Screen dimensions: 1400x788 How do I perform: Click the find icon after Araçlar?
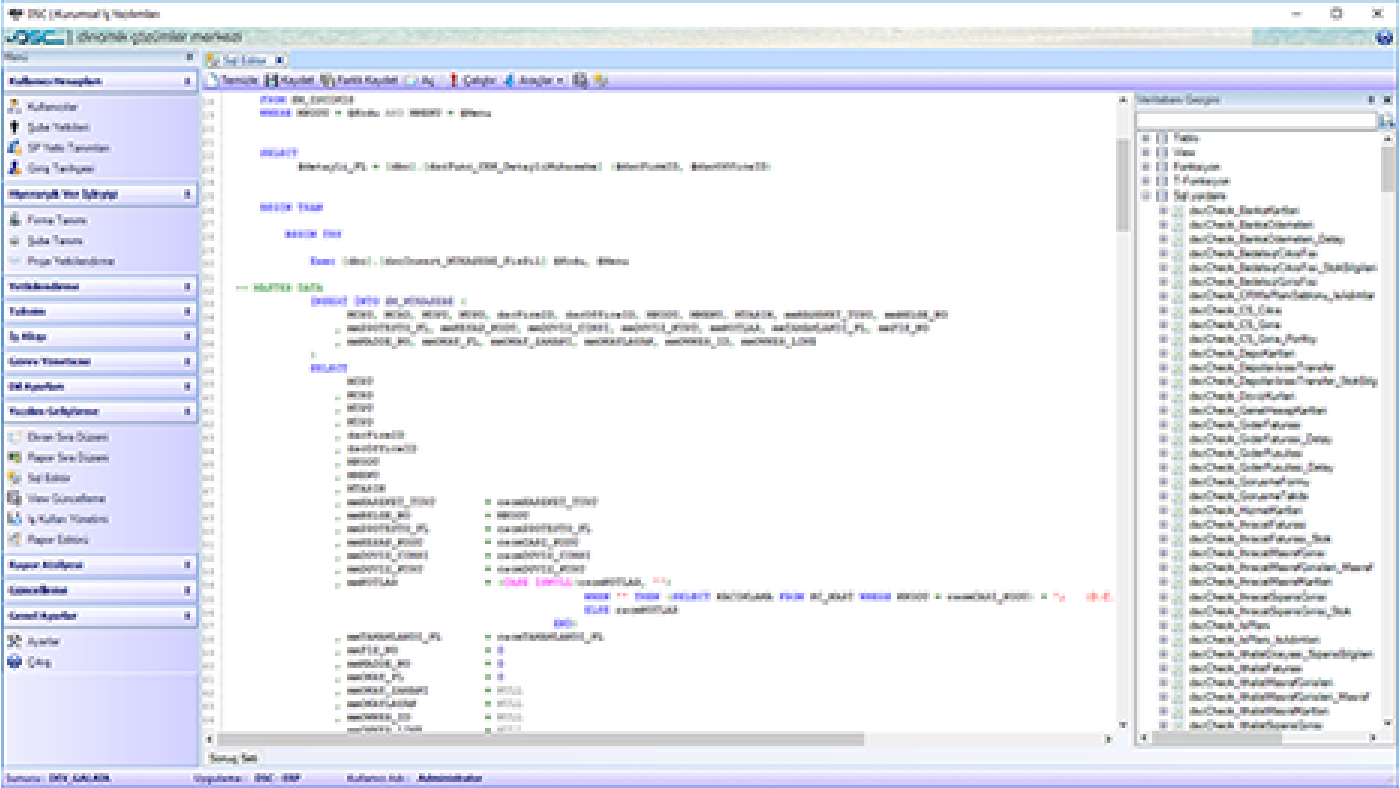[580, 80]
